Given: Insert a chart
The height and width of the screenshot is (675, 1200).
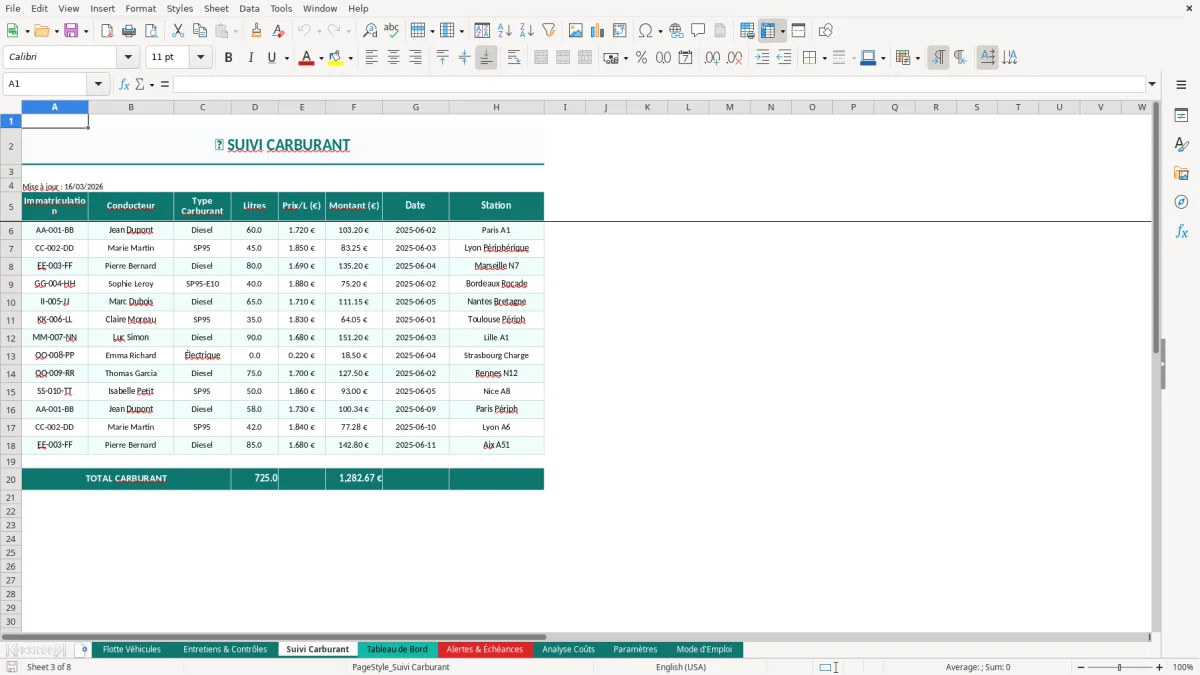Looking at the screenshot, I should tap(598, 31).
